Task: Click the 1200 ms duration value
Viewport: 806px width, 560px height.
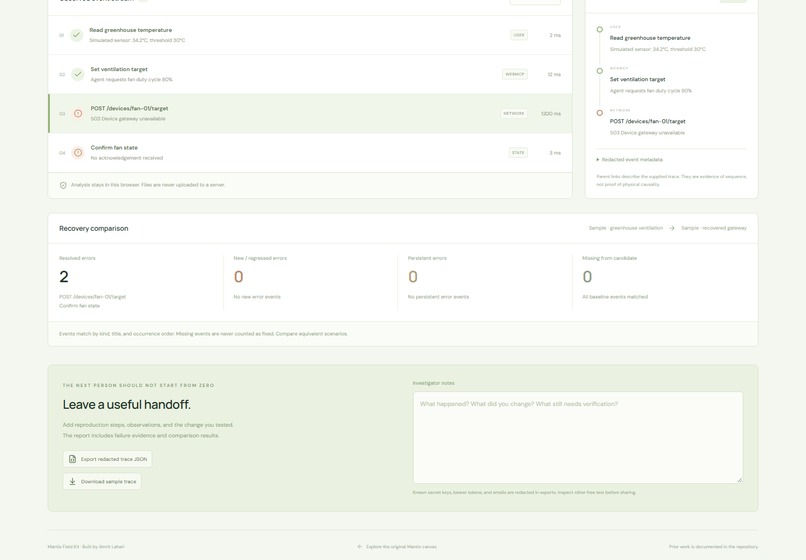Action: click(551, 114)
